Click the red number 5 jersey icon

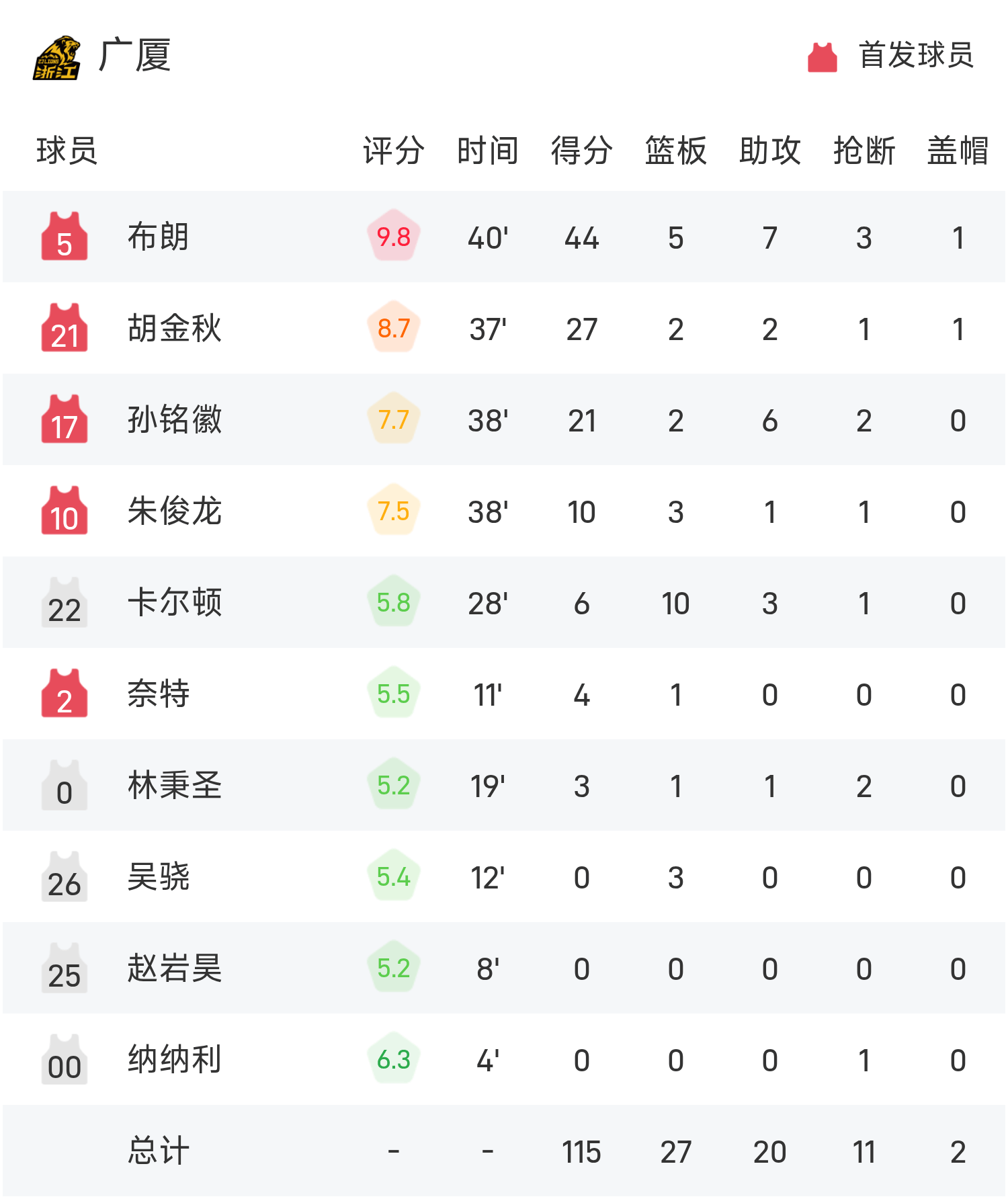[x=65, y=237]
